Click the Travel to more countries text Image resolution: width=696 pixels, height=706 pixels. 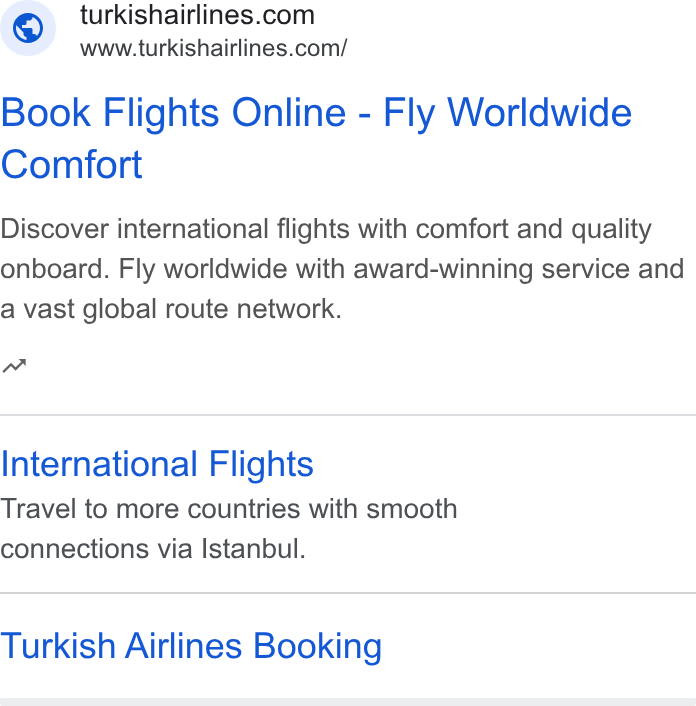229,509
